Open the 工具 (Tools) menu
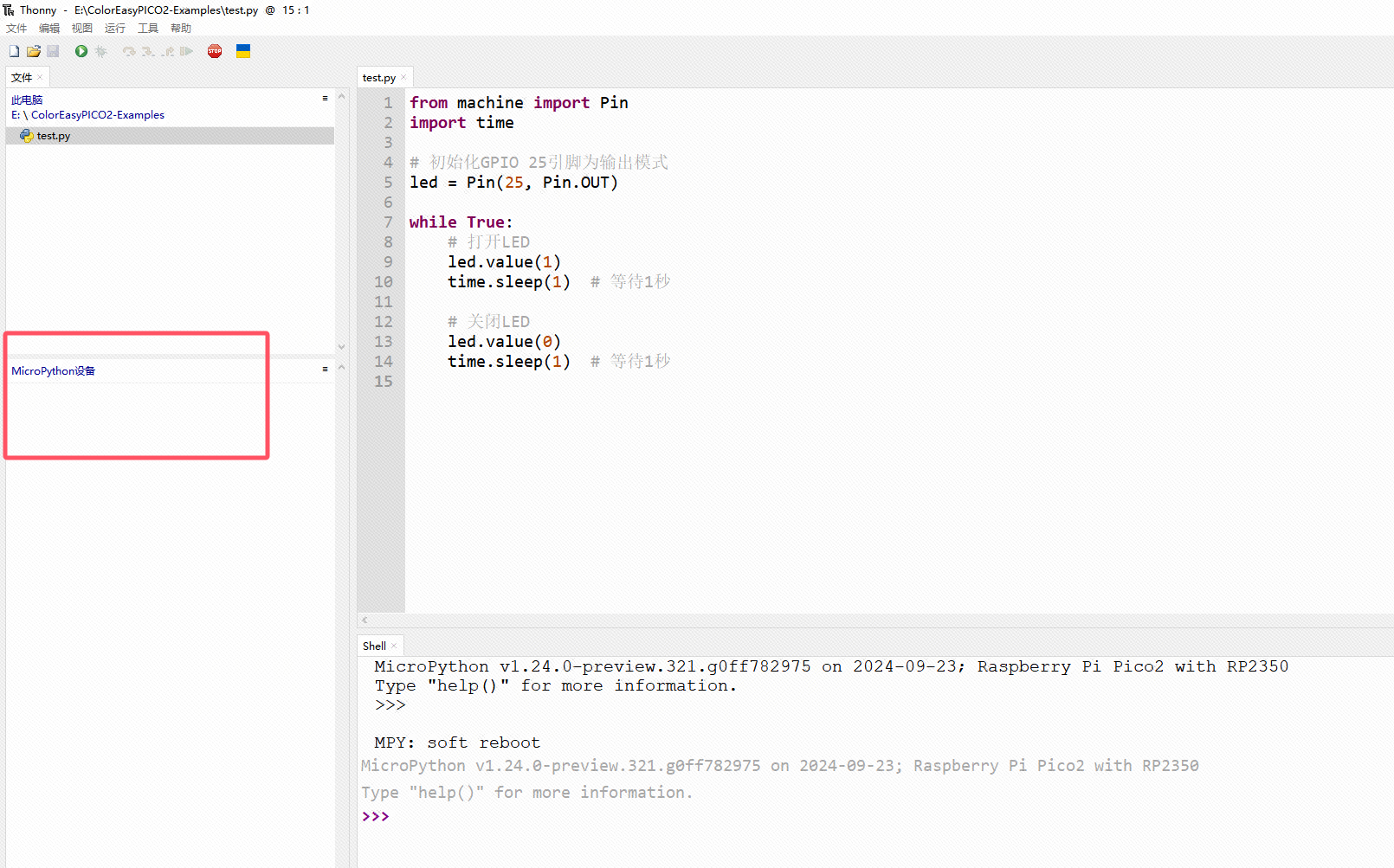 point(148,29)
